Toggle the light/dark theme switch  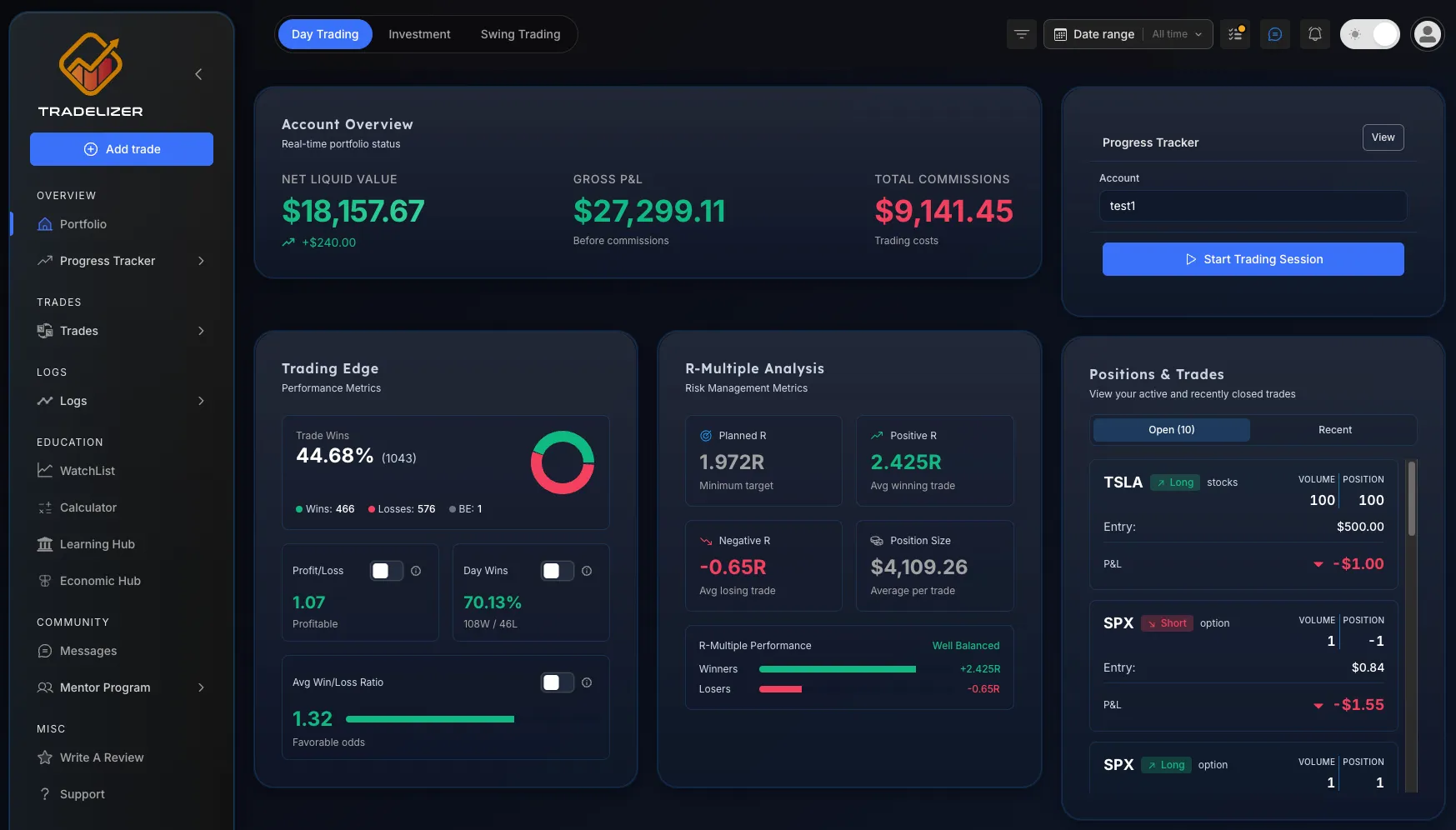[1370, 34]
